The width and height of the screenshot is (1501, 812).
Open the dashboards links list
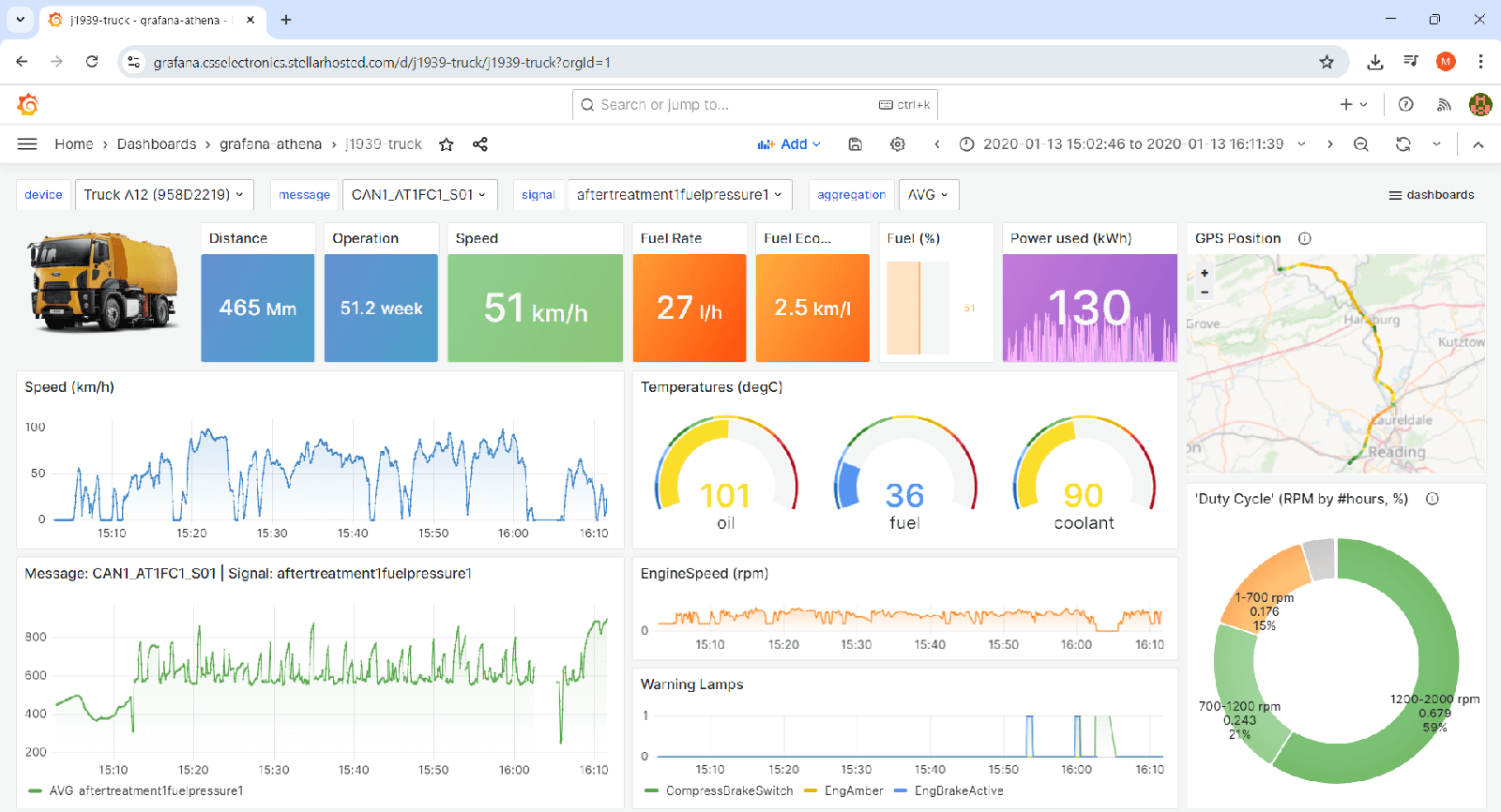[1432, 195]
